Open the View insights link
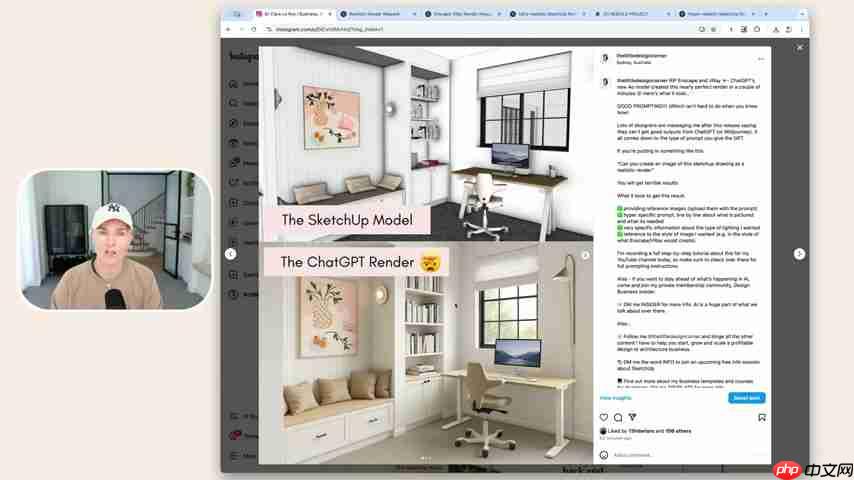Screen dimensions: 854x480 click(x=615, y=398)
